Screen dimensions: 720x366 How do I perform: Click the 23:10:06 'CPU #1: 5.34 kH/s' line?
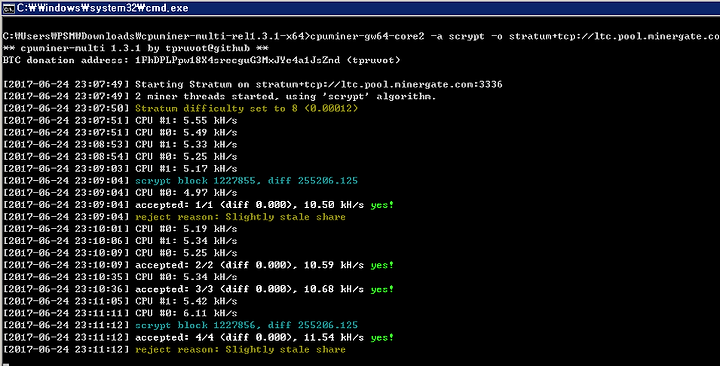coord(120,241)
